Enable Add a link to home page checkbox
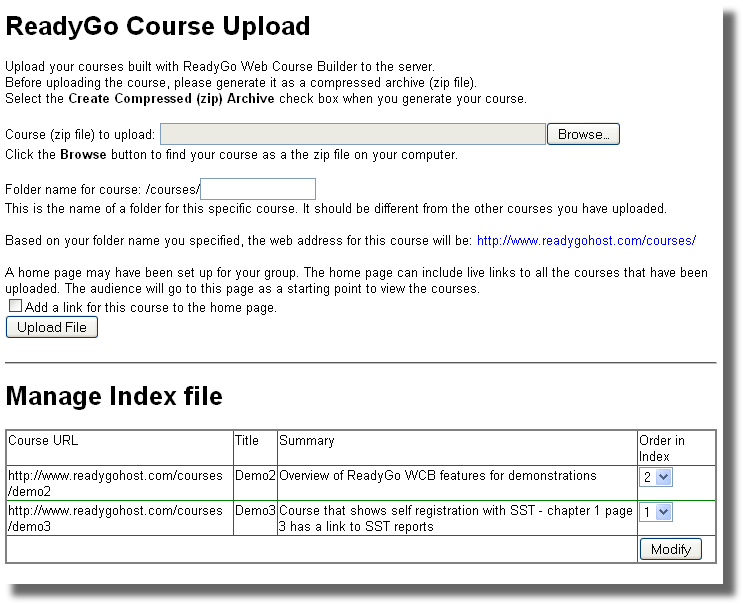743x604 pixels. coord(16,306)
